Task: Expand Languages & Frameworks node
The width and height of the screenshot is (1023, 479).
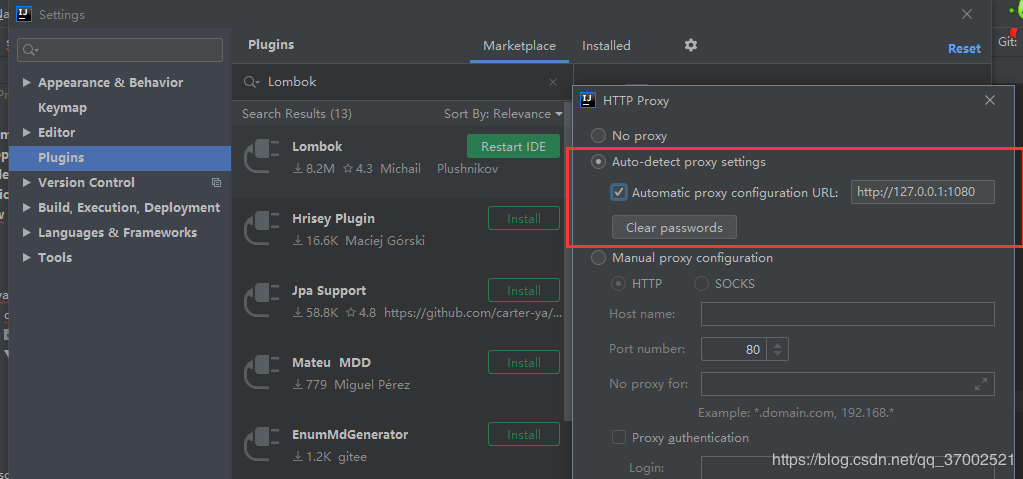Action: [27, 232]
